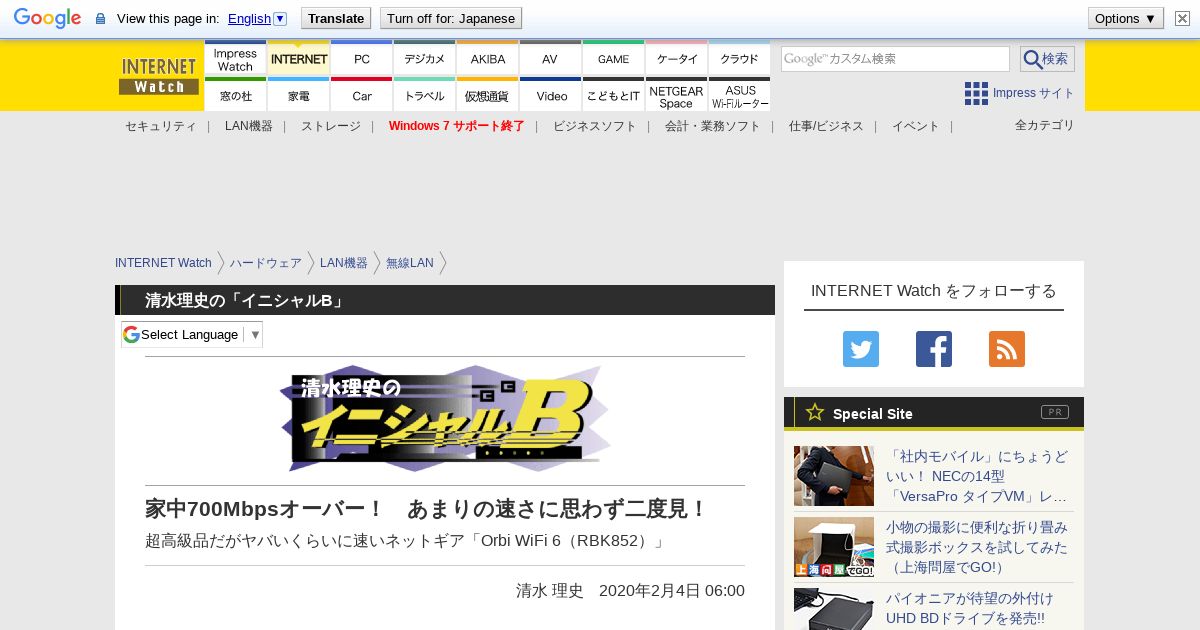Viewport: 1200px width, 630px height.
Task: Open the Select Language dropdown
Action: pyautogui.click(x=192, y=334)
